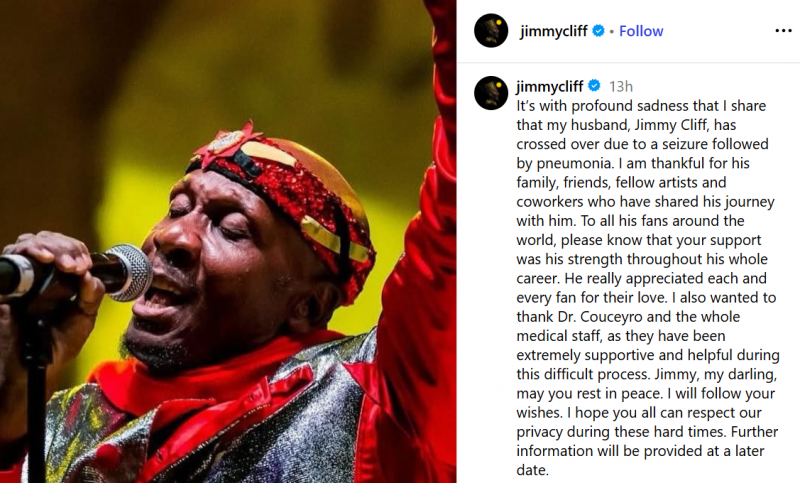Open jimmycliff profile from caption username
This screenshot has height=483, width=800.
[549, 86]
